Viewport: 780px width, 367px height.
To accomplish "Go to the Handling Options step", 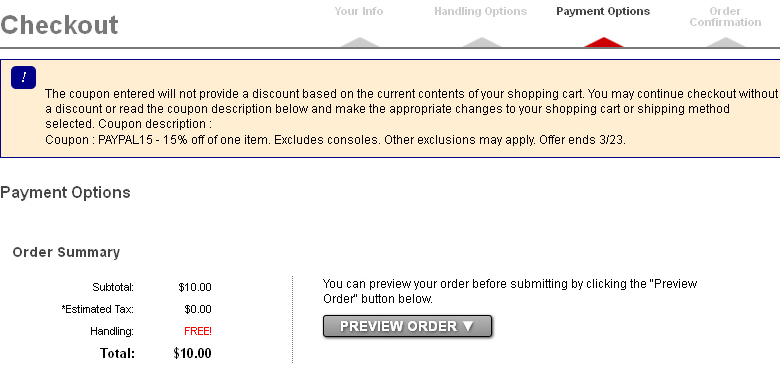I will pyautogui.click(x=481, y=11).
